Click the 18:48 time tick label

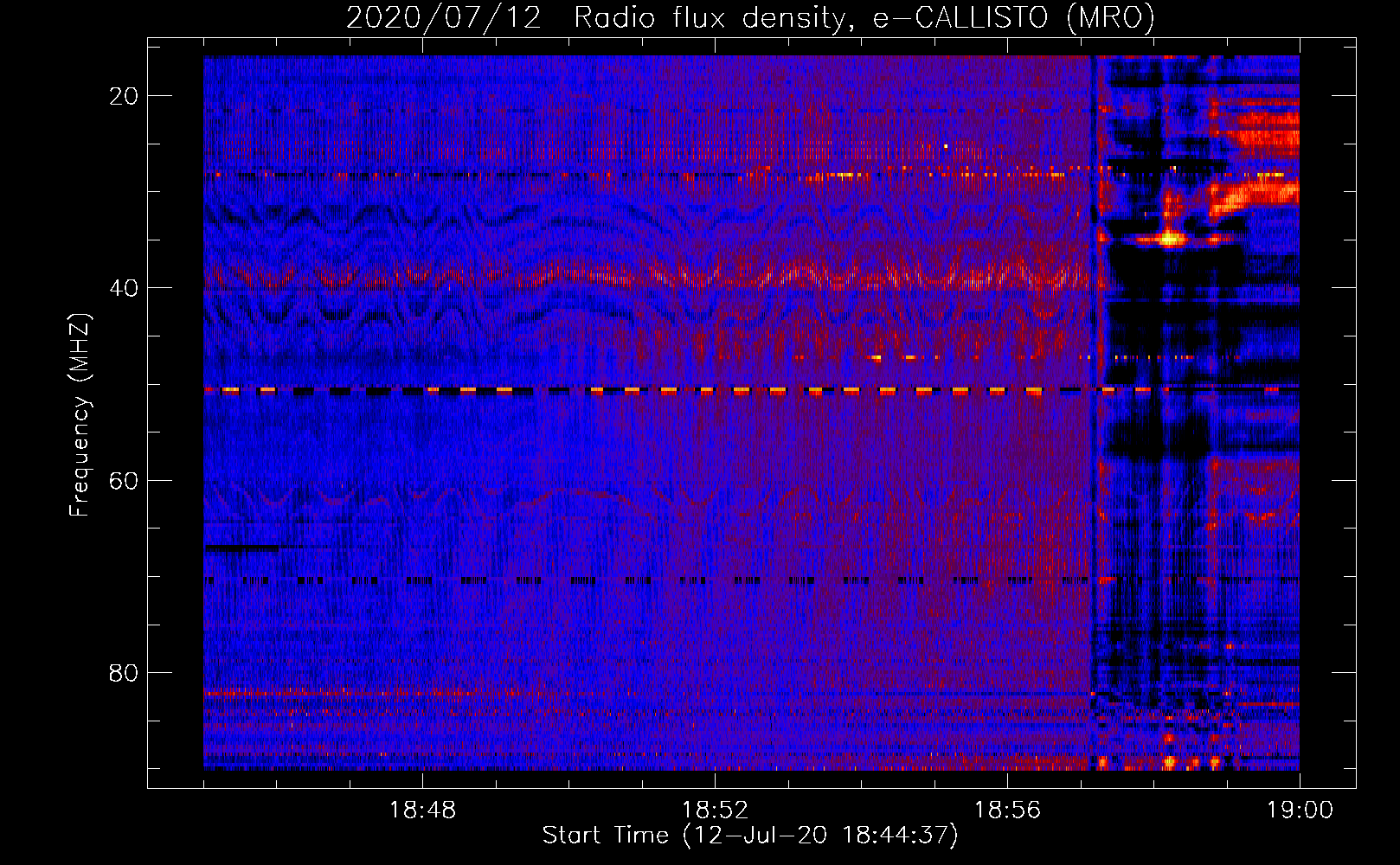[x=422, y=811]
